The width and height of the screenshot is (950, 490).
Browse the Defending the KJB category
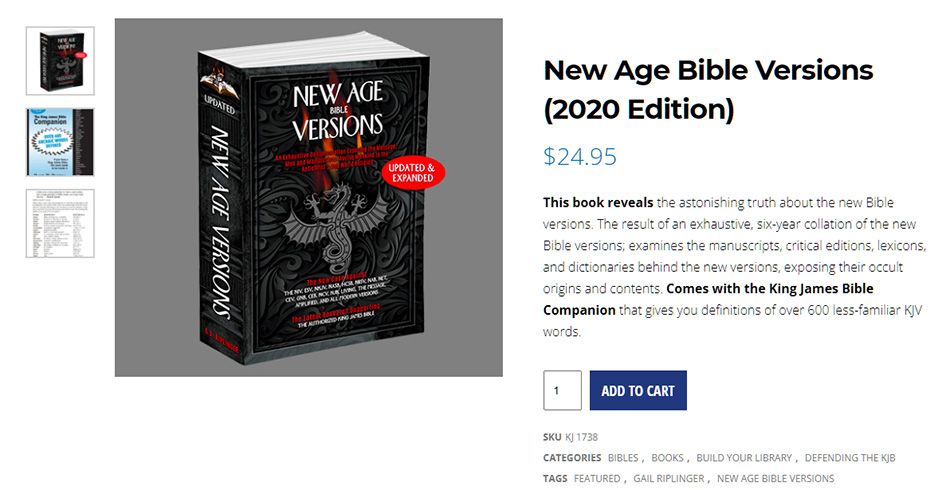click(850, 458)
